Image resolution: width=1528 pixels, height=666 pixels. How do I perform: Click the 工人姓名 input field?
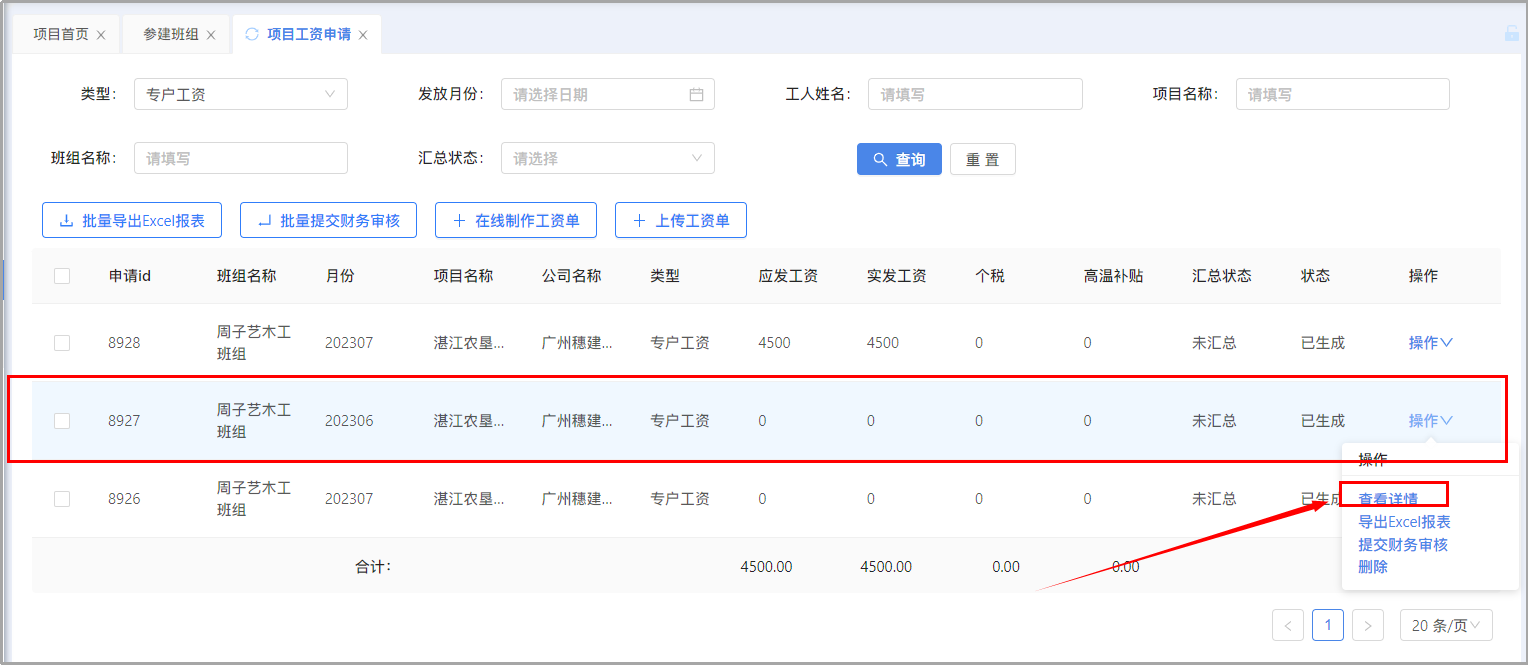[975, 95]
